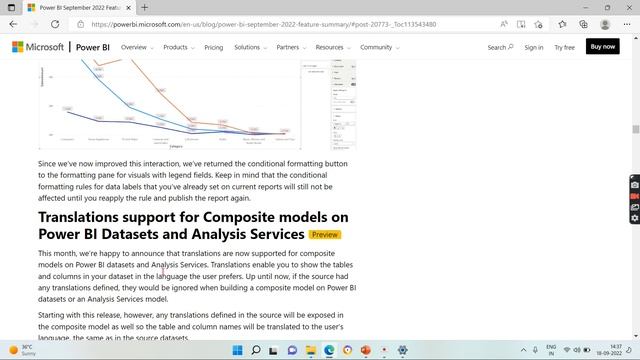The height and width of the screenshot is (360, 640).
Task: Click the address bar URL
Action: 264,24
